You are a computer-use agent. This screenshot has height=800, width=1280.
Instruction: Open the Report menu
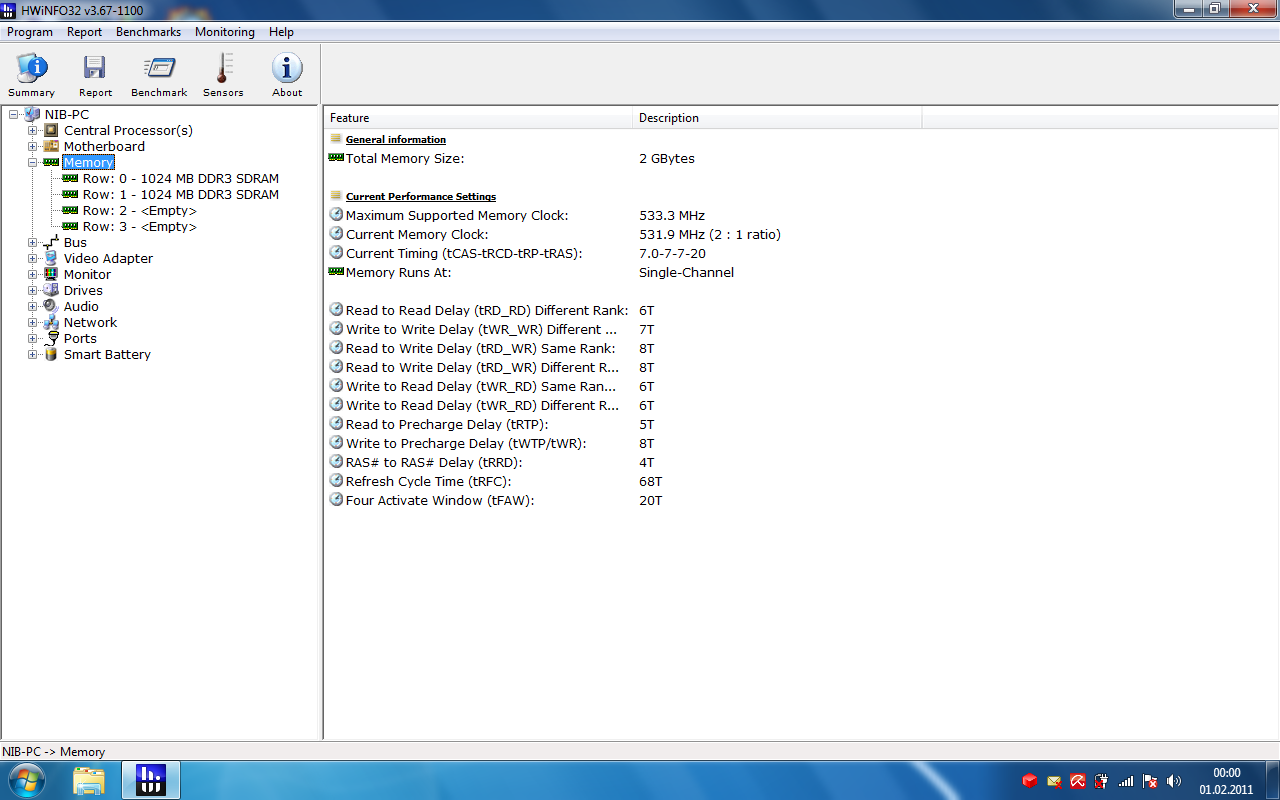pos(85,32)
